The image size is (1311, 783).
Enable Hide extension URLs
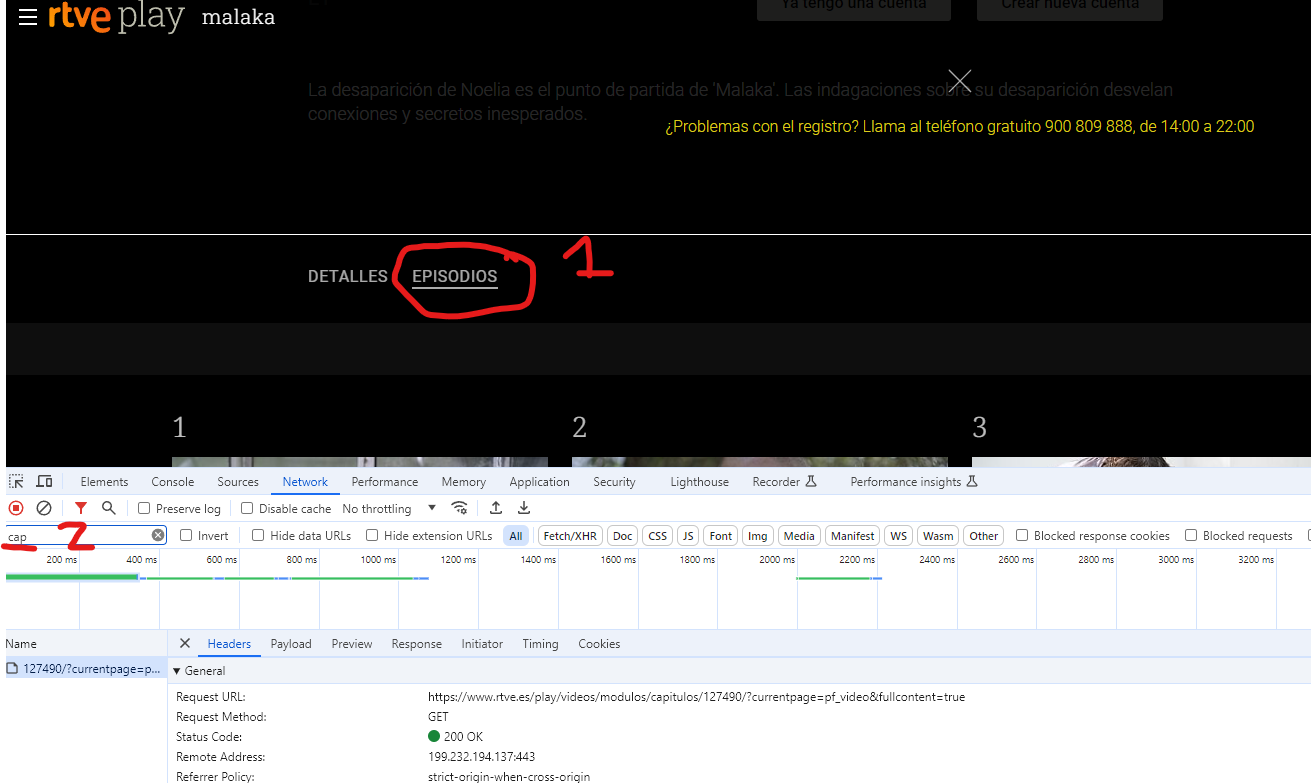[372, 536]
